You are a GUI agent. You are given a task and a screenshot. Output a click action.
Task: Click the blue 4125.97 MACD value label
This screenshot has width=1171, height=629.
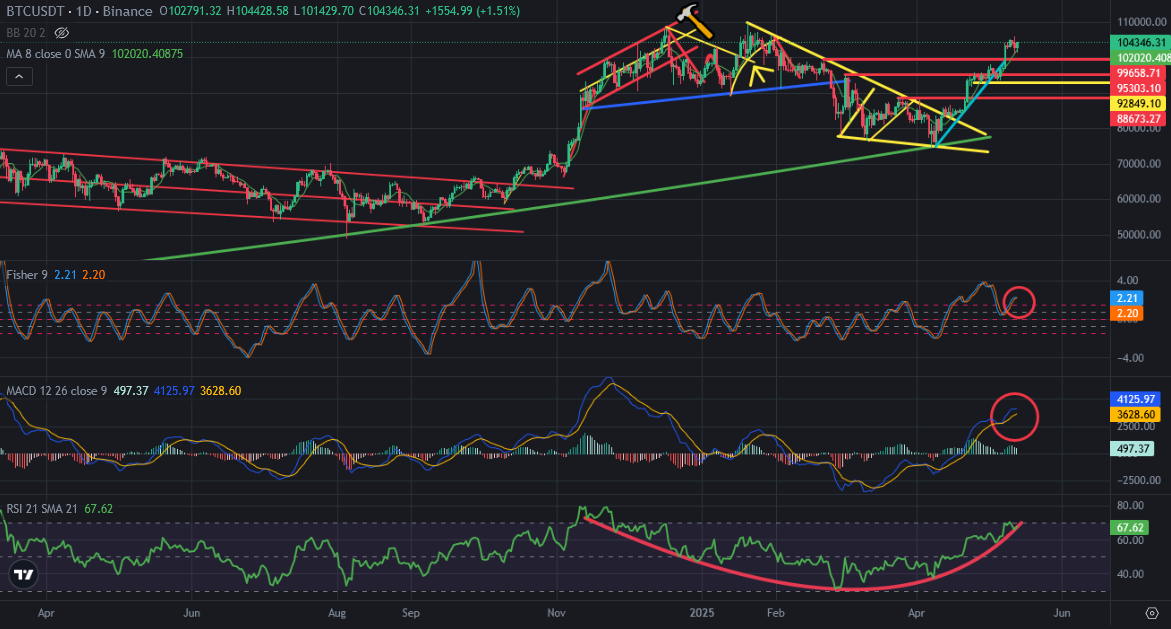(1136, 400)
